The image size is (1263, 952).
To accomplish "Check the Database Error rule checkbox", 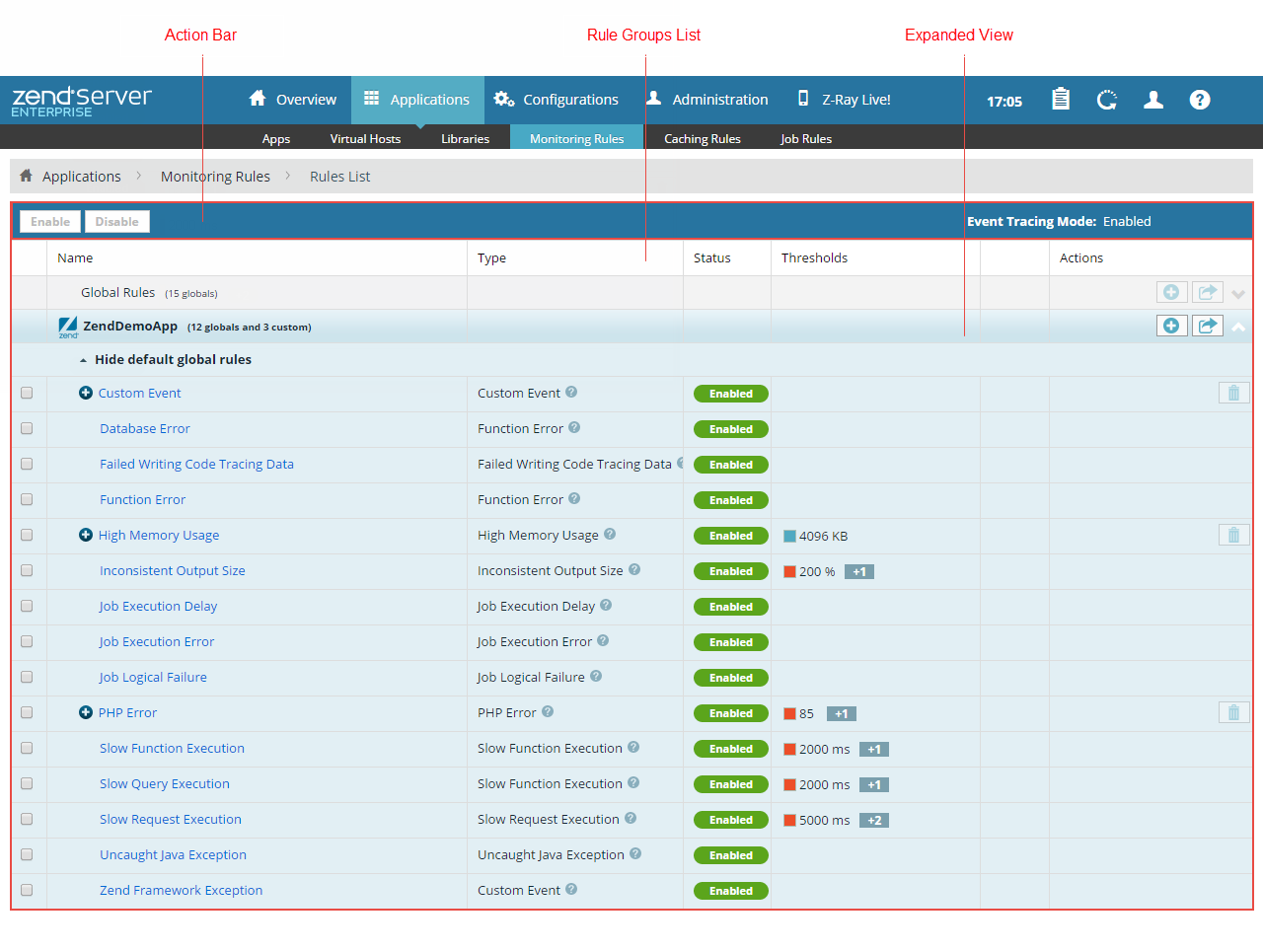I will tap(27, 428).
